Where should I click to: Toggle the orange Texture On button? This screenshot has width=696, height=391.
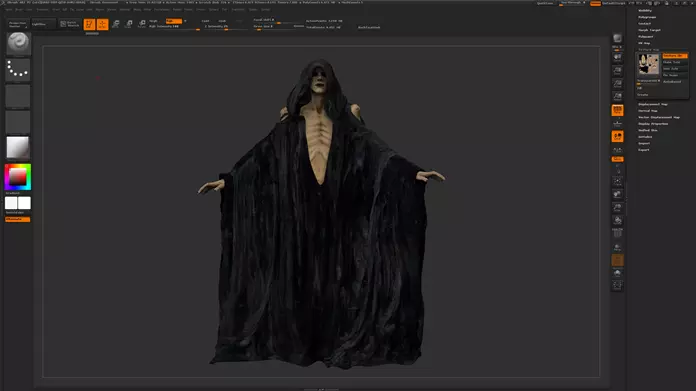[675, 55]
